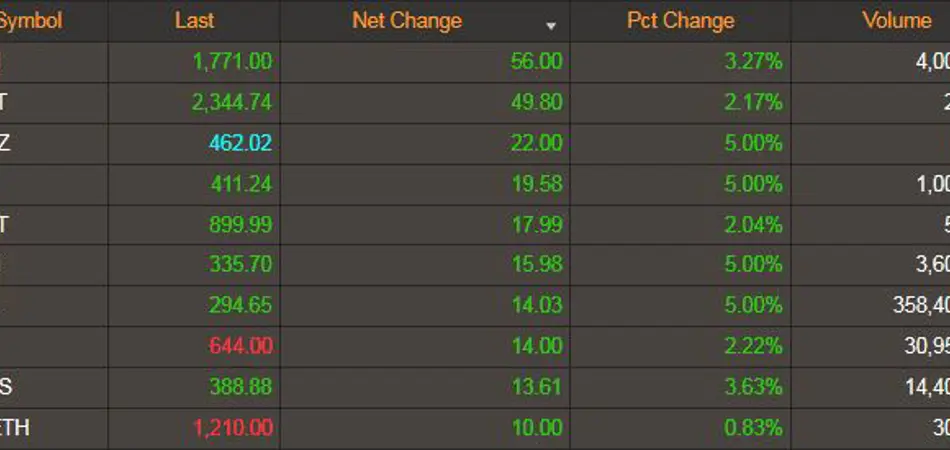Select the 49.80 net change cell
The image size is (950, 450).
tap(536, 102)
